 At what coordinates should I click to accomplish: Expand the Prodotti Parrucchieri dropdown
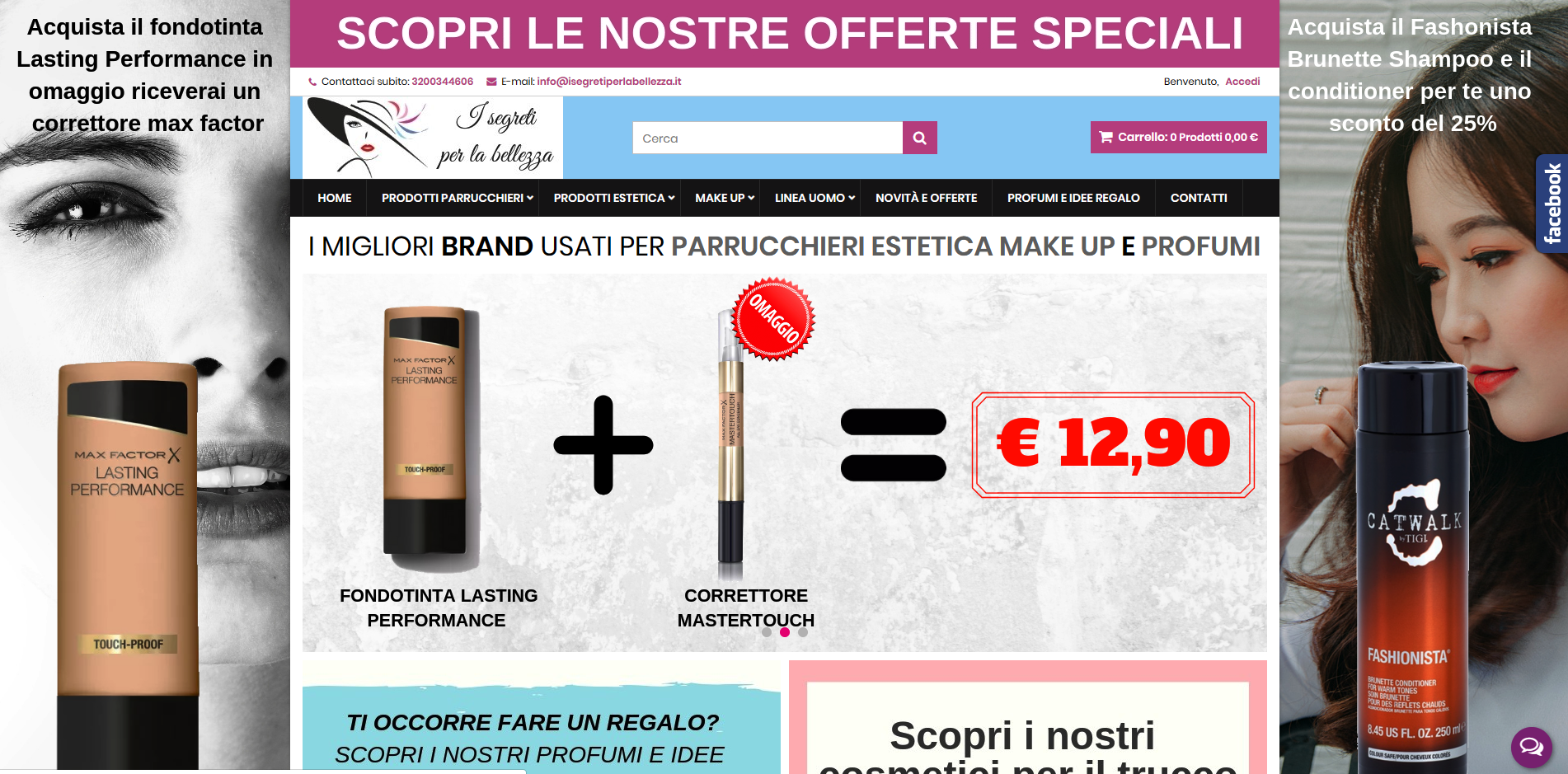(x=458, y=198)
